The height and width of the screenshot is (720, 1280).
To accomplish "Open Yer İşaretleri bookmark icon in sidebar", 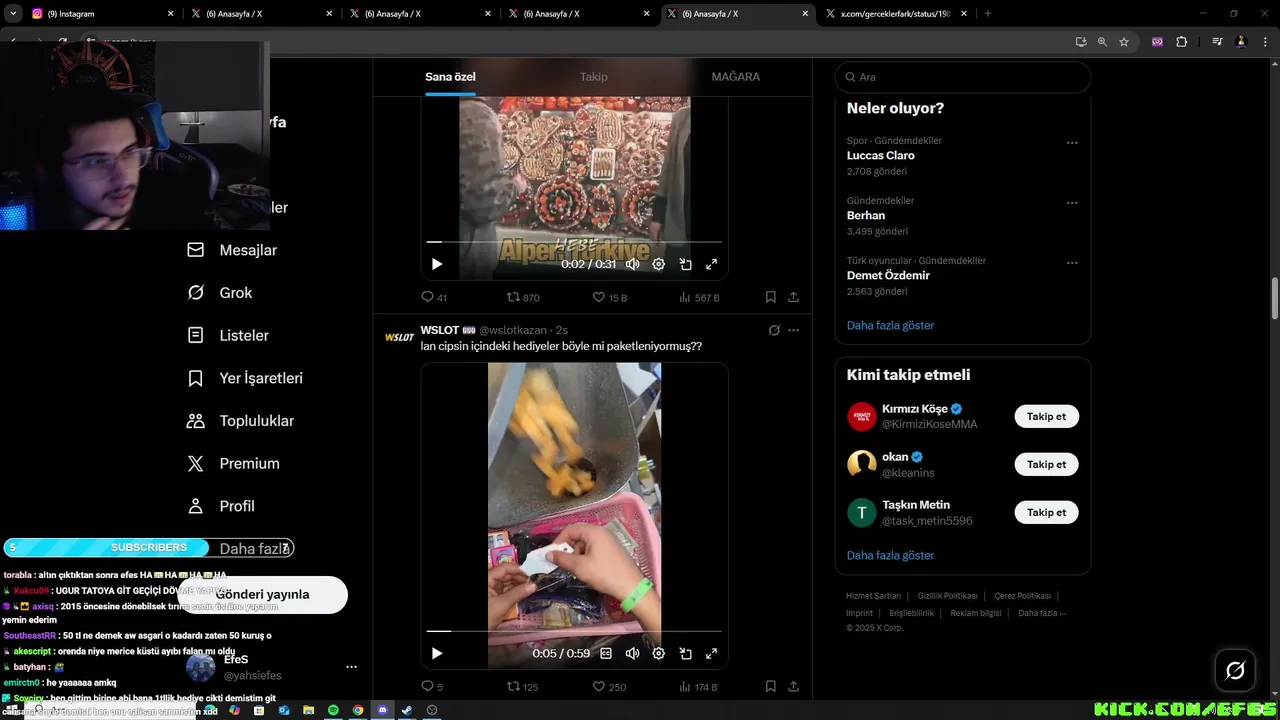I will (196, 378).
